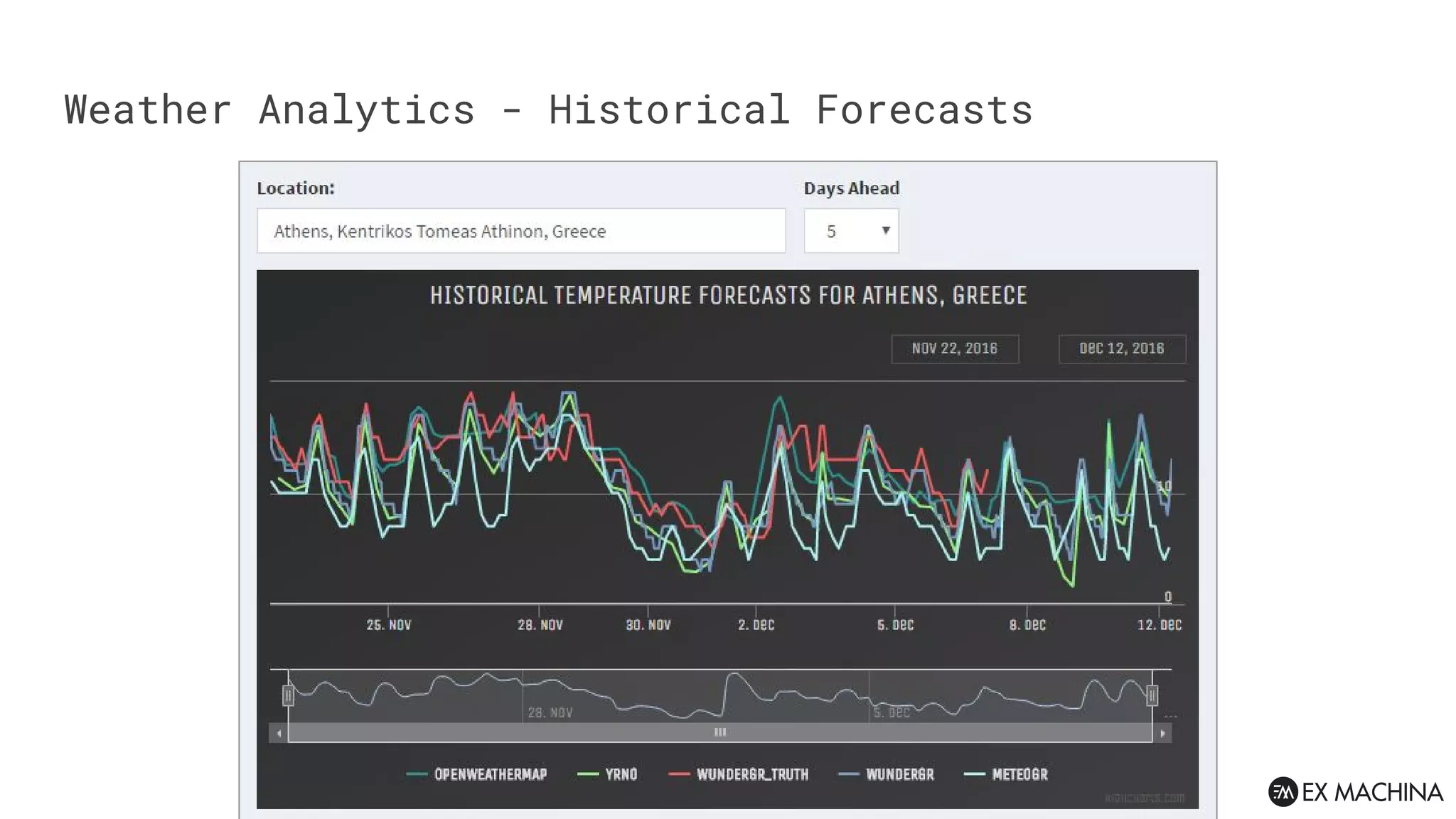Toggle the WUNDERGR series in legend
The height and width of the screenshot is (819, 1456).
pyautogui.click(x=886, y=774)
